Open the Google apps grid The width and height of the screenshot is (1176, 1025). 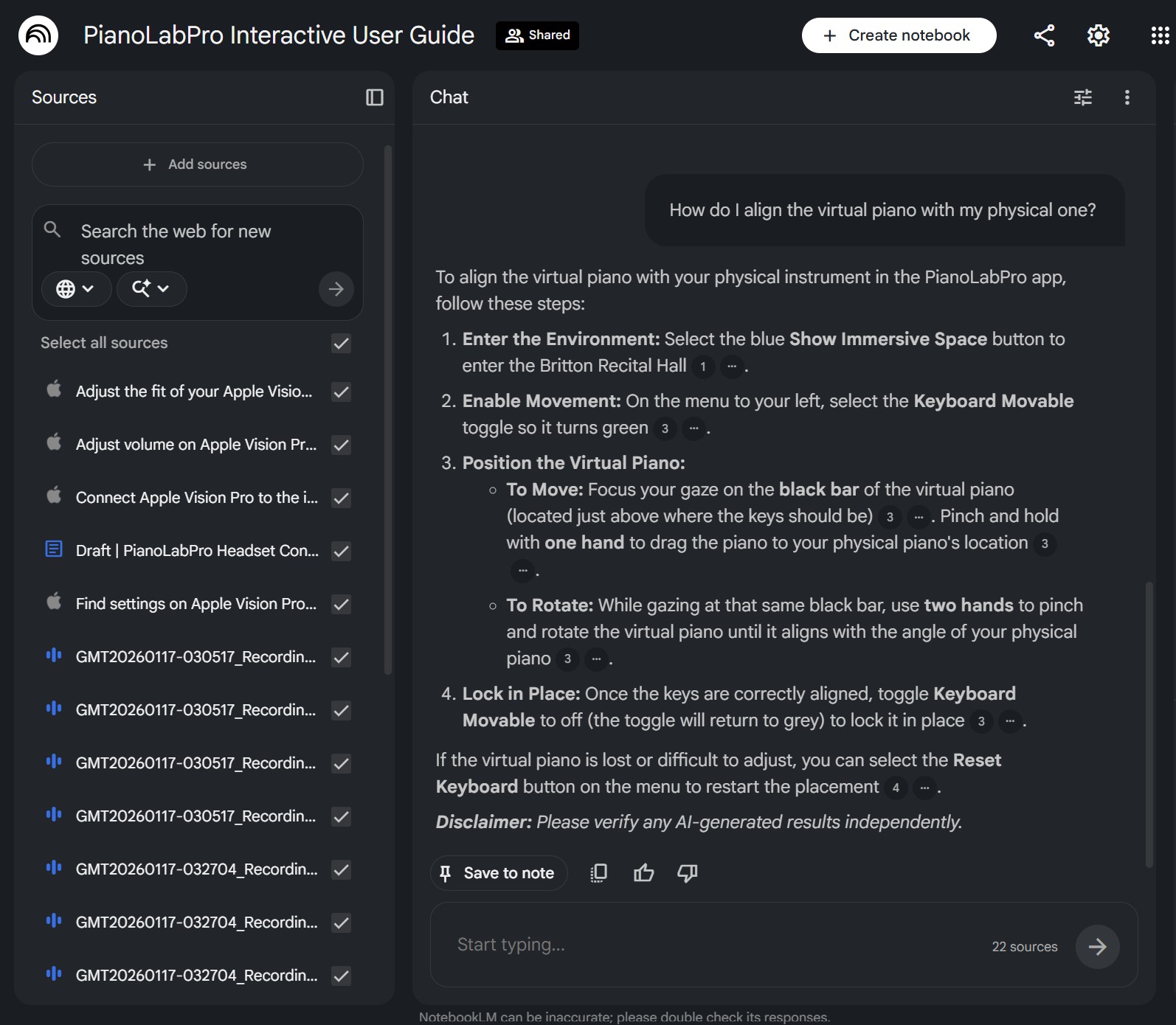[x=1160, y=35]
